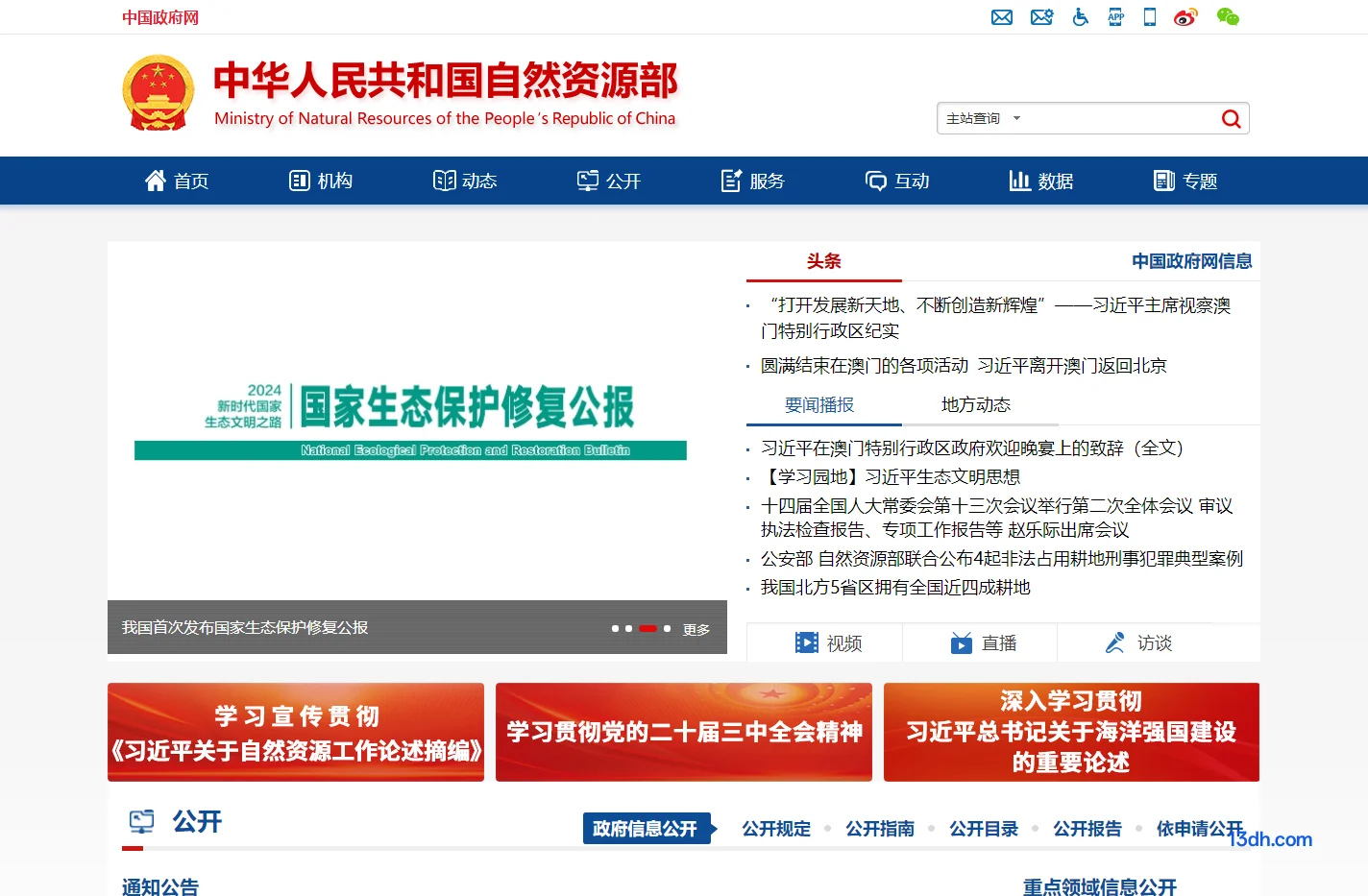Switch to the 头条 tab

[824, 261]
